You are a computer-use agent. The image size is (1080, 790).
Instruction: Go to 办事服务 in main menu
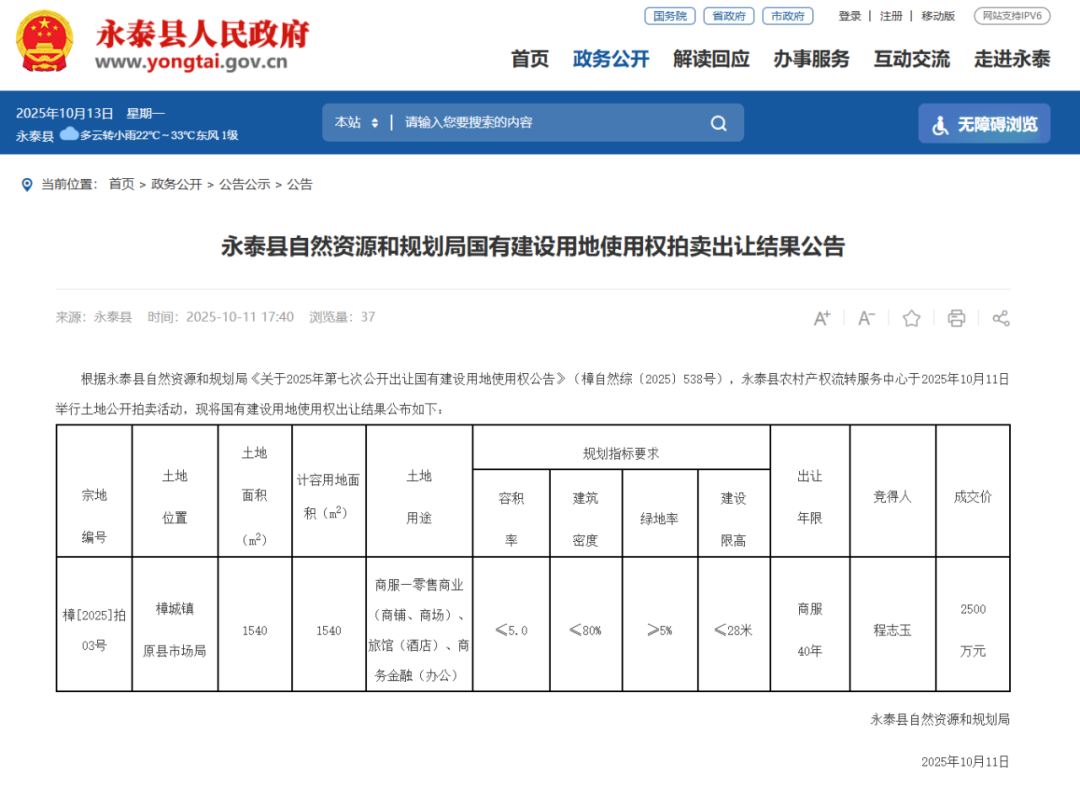(811, 59)
